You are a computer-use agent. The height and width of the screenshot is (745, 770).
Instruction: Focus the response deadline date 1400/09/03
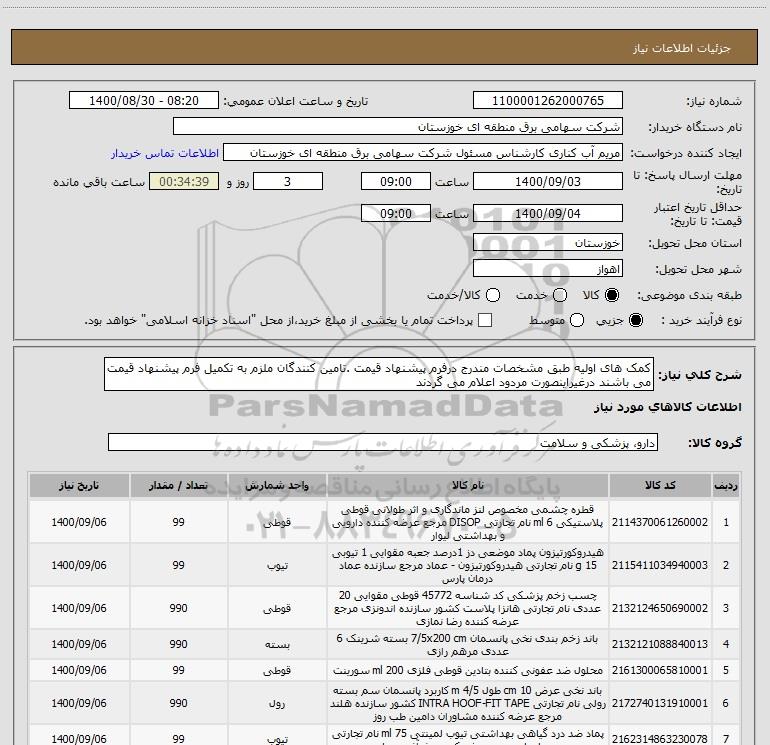pos(547,182)
